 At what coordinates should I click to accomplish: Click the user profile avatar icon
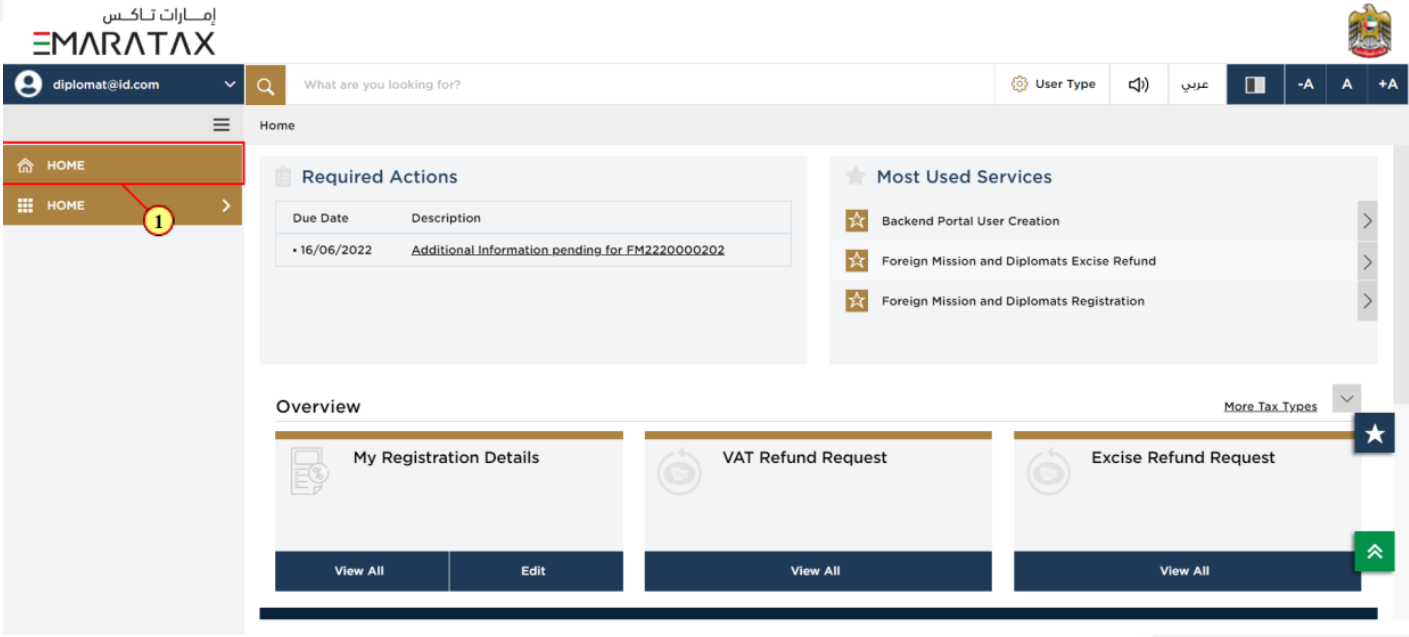pyautogui.click(x=28, y=85)
